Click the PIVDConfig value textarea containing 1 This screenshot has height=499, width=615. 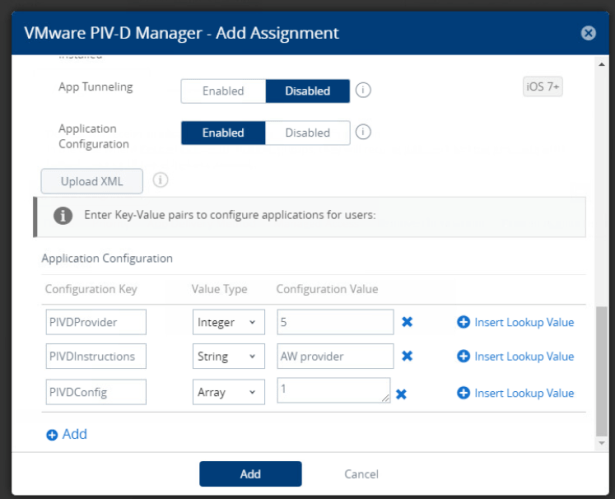[333, 390]
